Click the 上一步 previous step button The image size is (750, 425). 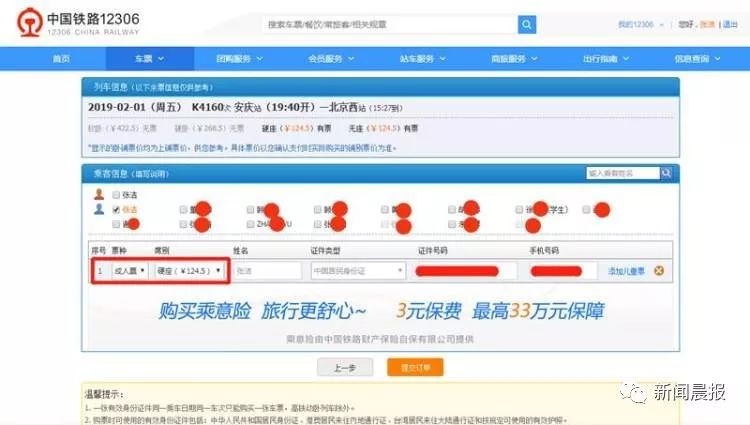345,368
